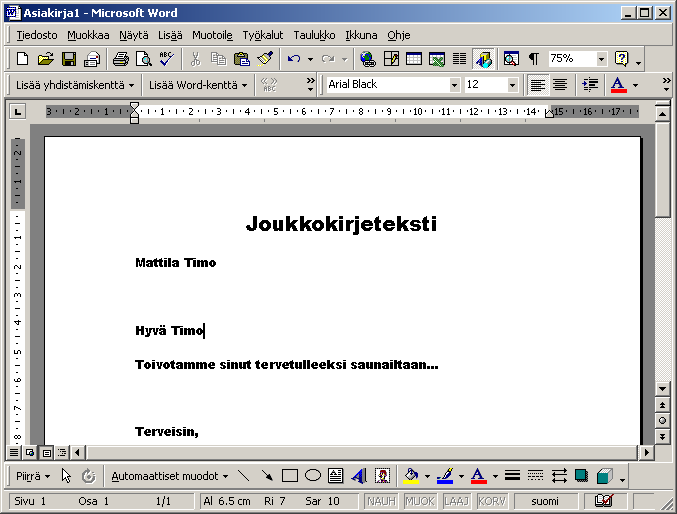Image resolution: width=677 pixels, height=514 pixels.
Task: Toggle the KORV status bar indicator
Action: (492, 501)
